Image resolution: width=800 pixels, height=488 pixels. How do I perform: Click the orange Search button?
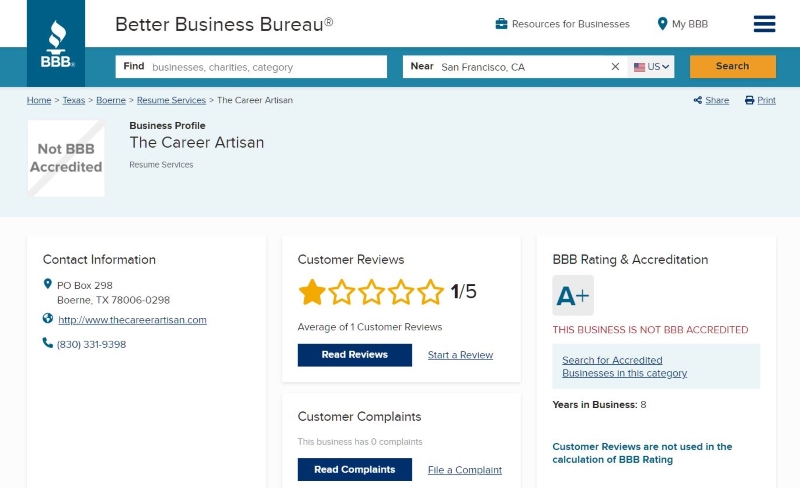(x=733, y=66)
